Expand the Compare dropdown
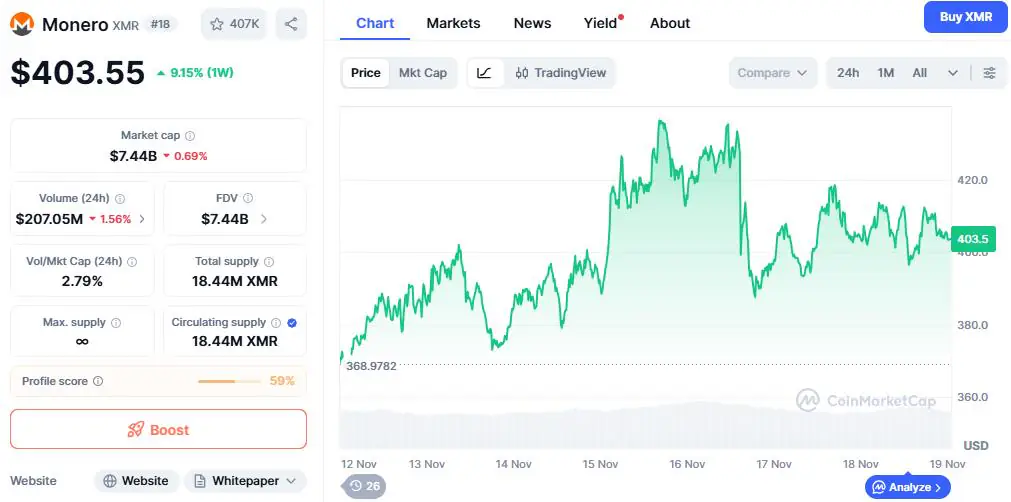 (x=773, y=73)
